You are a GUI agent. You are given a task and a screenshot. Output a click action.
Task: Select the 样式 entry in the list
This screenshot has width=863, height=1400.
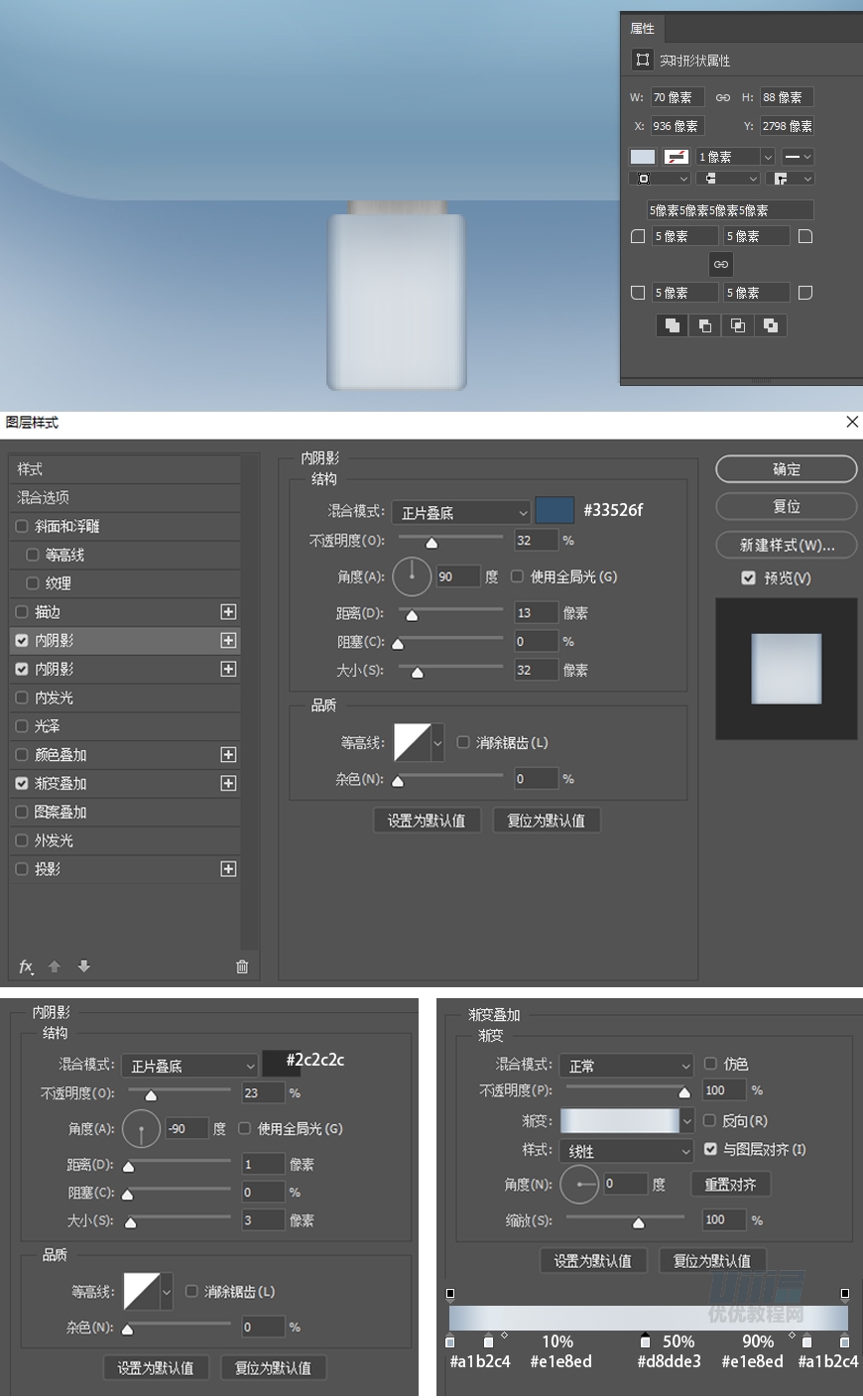coord(125,469)
